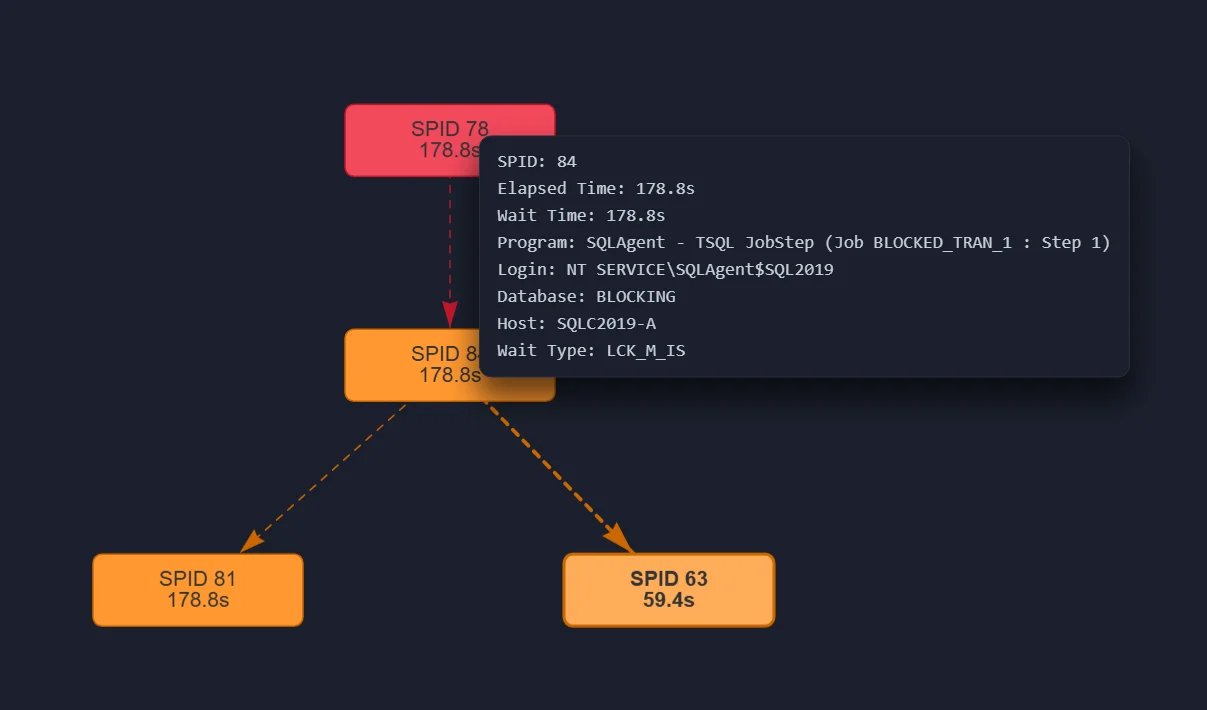Click the Wait Time 178.8s row
1207x710 pixels.
[x=581, y=215]
